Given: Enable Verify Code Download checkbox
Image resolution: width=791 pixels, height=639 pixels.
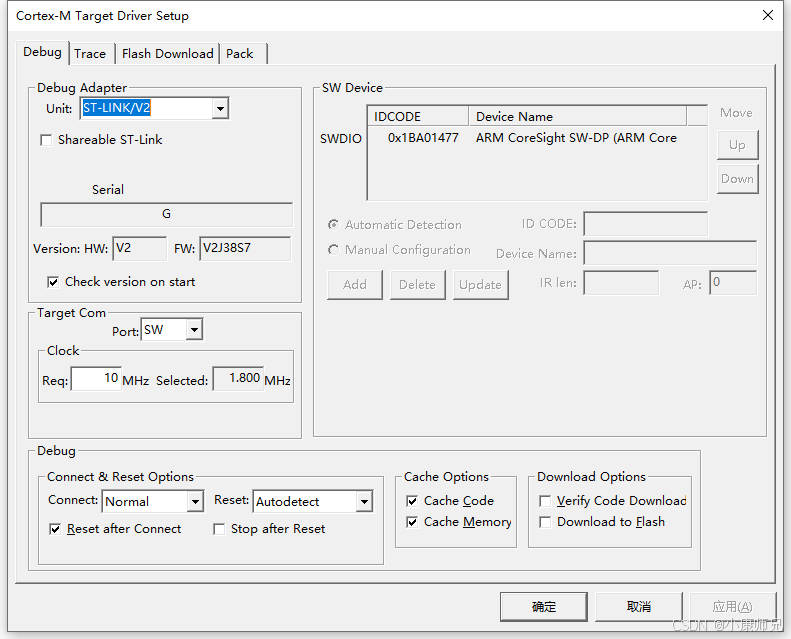Looking at the screenshot, I should pyautogui.click(x=545, y=501).
